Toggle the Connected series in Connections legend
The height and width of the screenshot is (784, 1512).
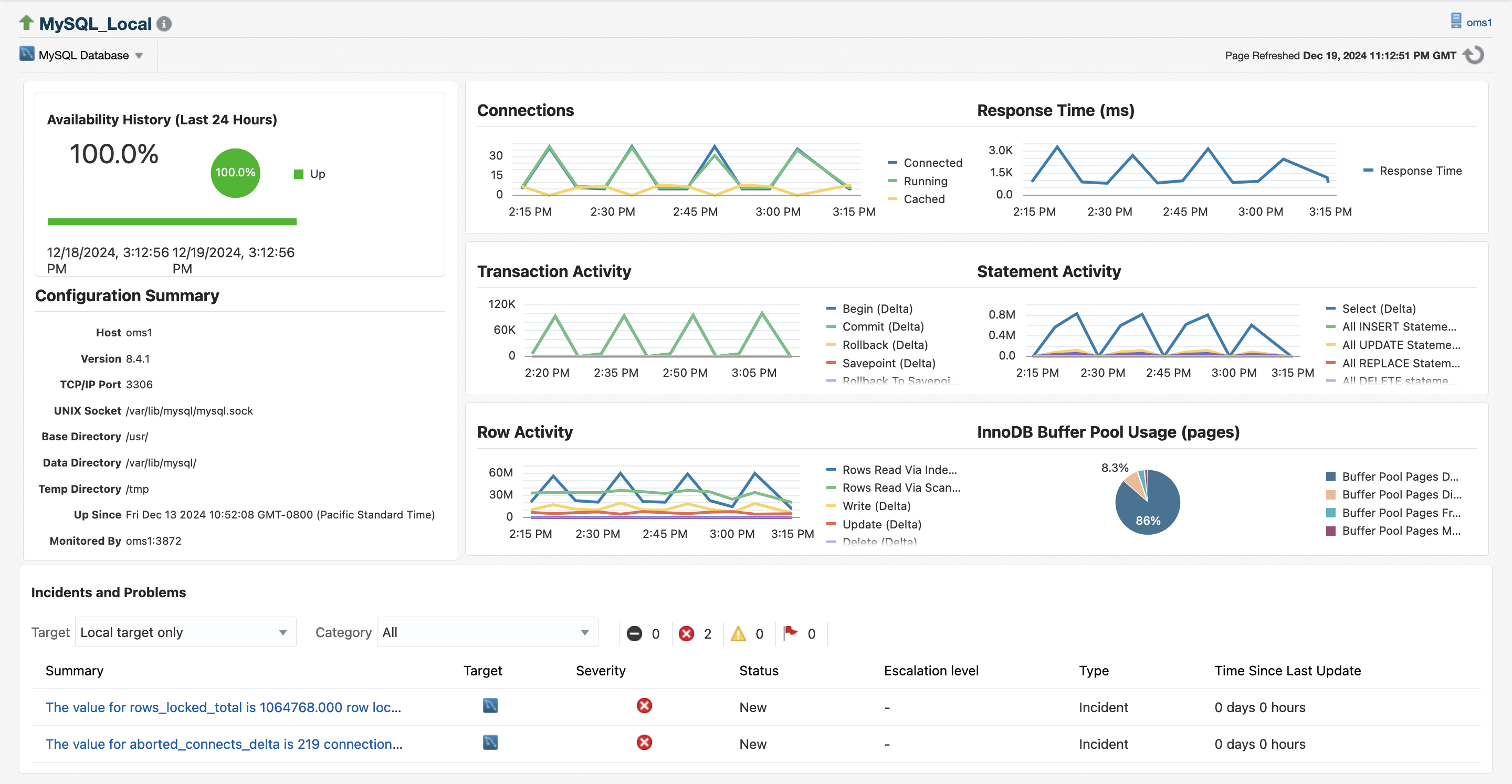[932, 163]
